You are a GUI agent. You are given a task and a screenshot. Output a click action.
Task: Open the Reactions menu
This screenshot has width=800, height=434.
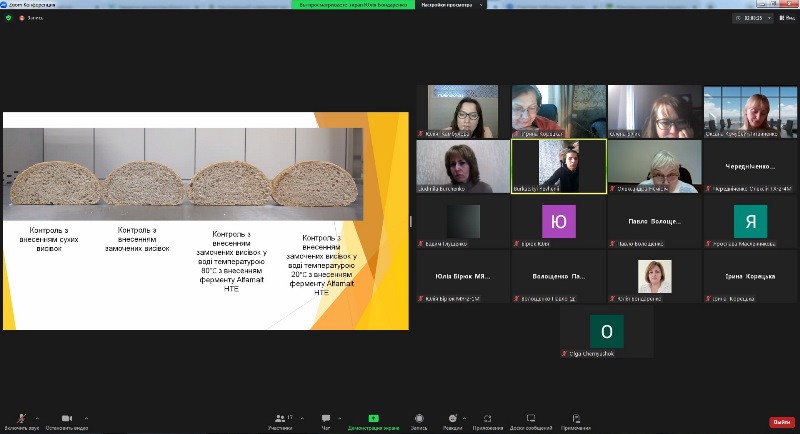pyautogui.click(x=452, y=419)
